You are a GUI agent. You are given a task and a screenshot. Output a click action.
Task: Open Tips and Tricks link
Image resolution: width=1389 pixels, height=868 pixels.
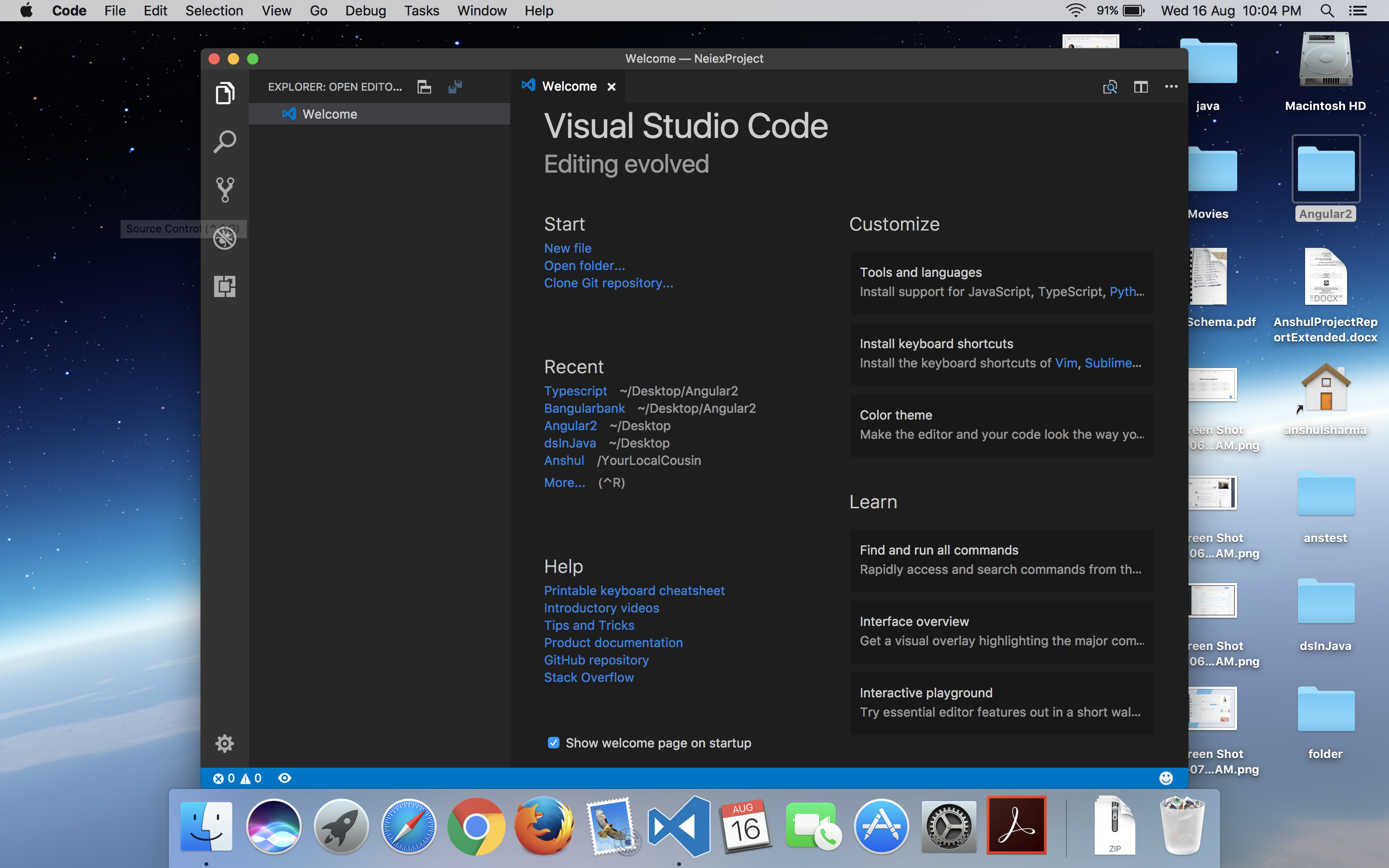589,625
